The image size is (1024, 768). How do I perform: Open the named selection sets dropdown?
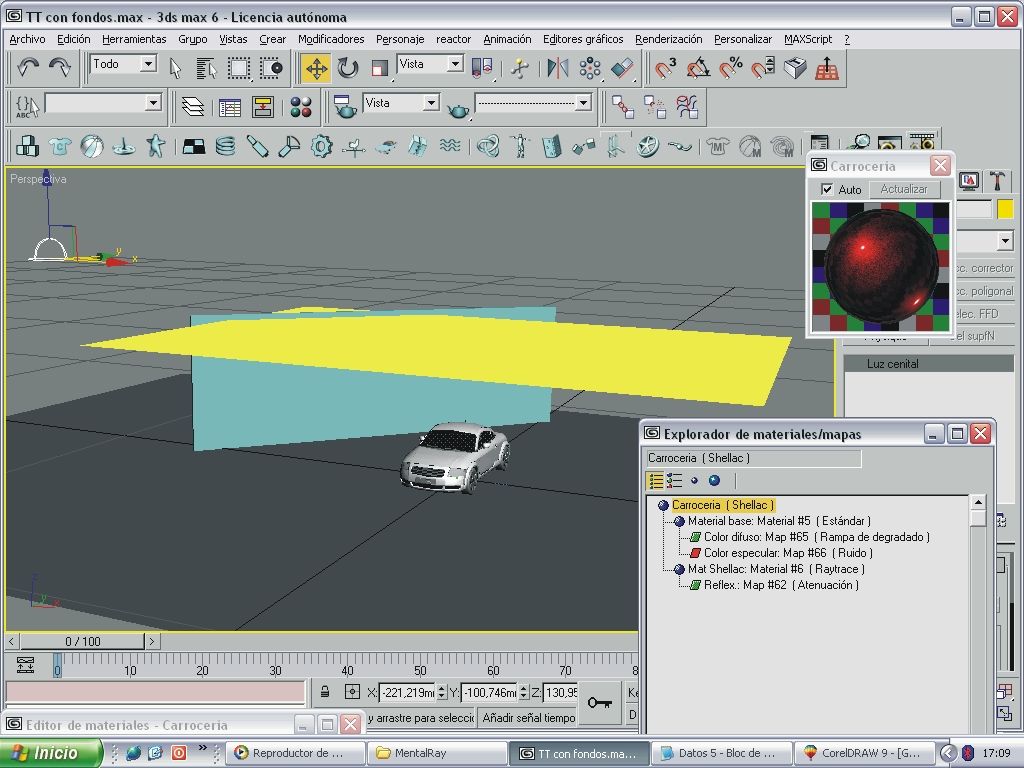pos(153,102)
